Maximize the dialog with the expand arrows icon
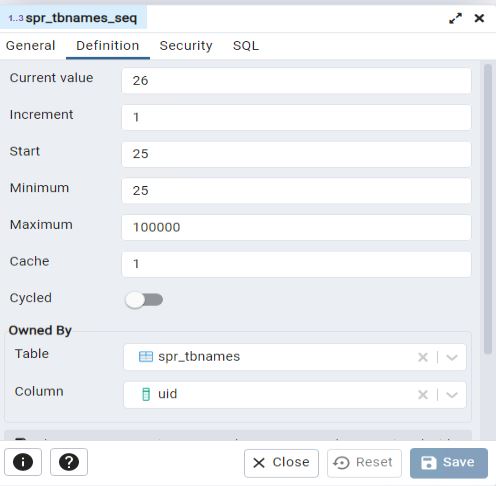The image size is (496, 486). click(x=455, y=18)
